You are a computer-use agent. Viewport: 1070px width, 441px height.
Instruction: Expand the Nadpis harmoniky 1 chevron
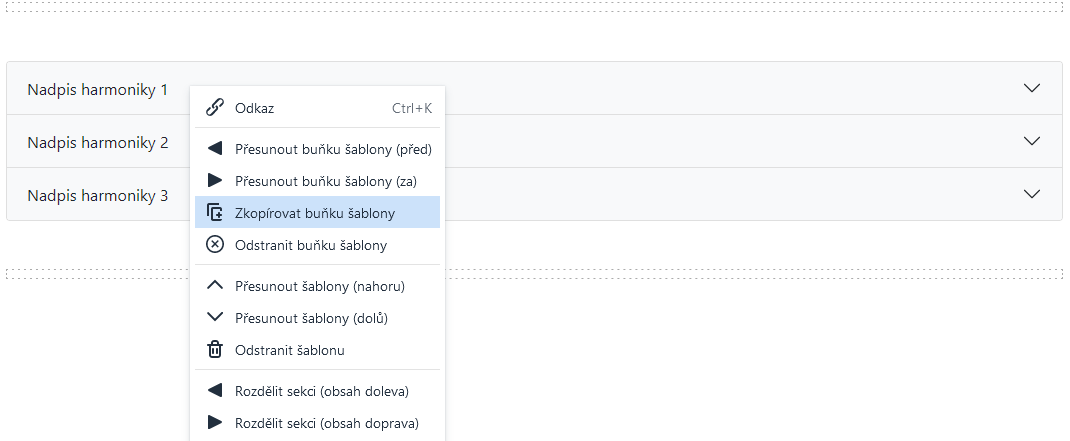1032,88
